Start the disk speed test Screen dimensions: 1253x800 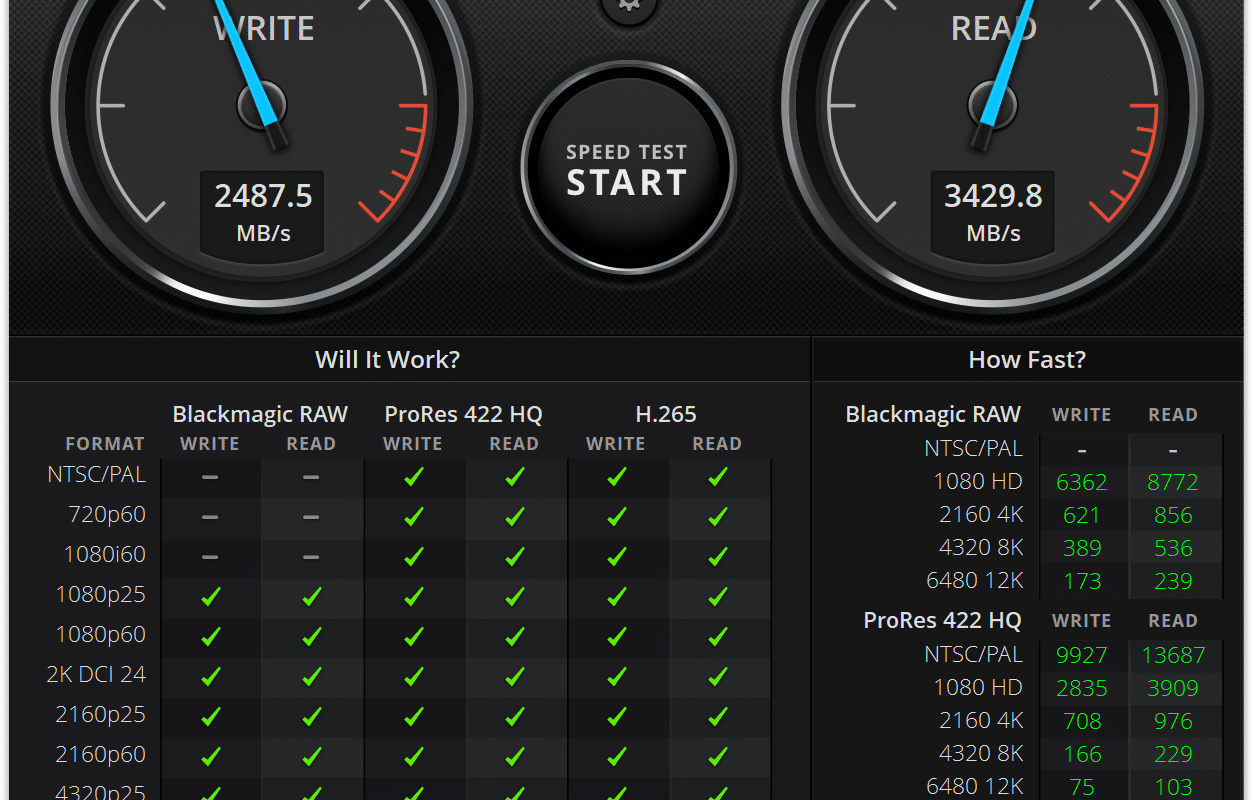click(x=627, y=169)
